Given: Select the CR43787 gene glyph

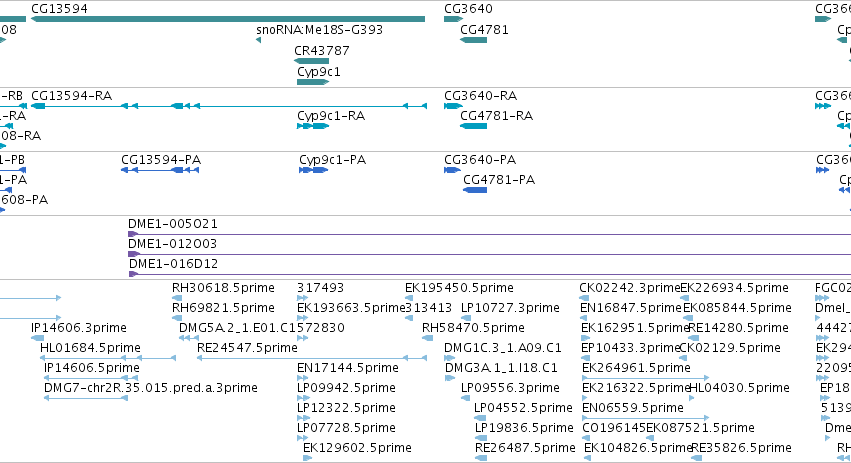Looking at the screenshot, I should (312, 61).
